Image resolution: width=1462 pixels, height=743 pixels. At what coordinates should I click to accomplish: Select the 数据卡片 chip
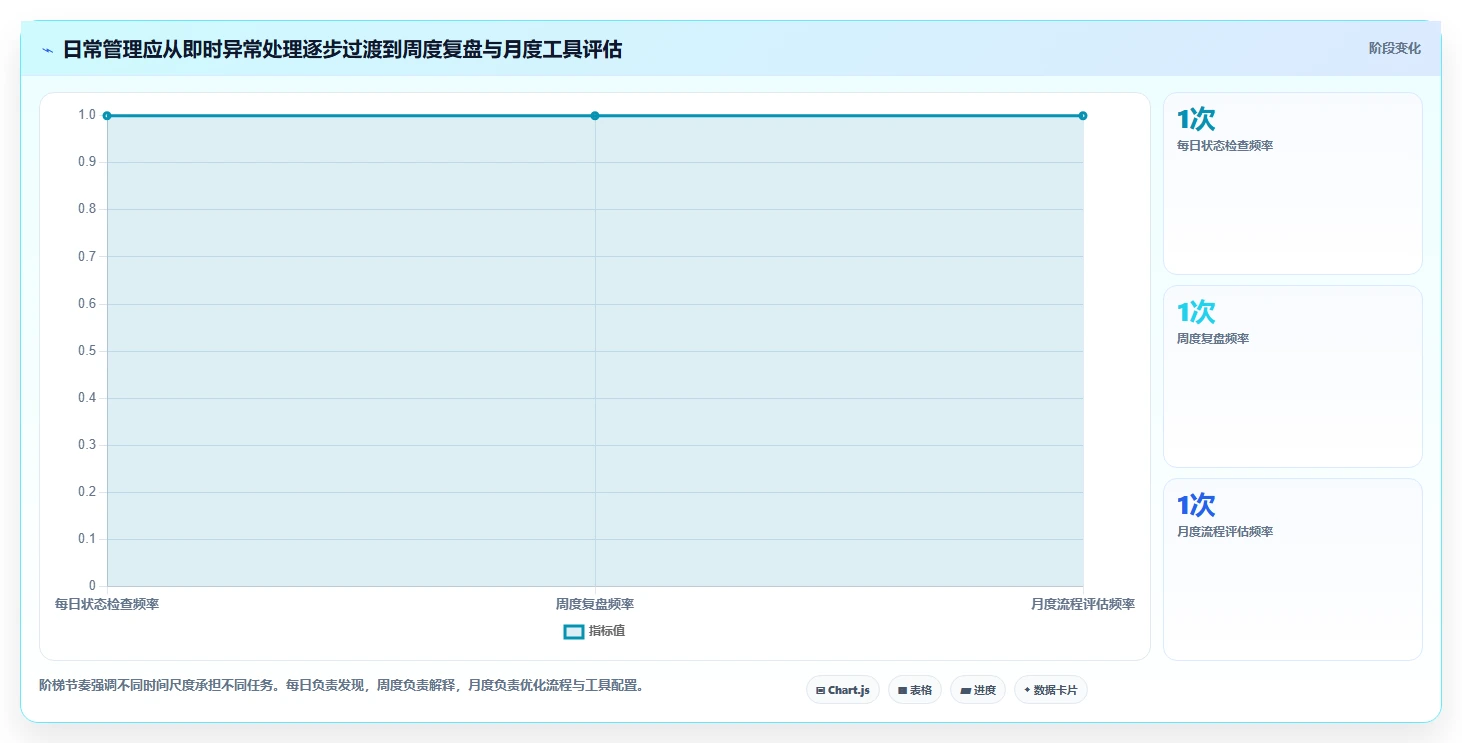tap(1051, 690)
